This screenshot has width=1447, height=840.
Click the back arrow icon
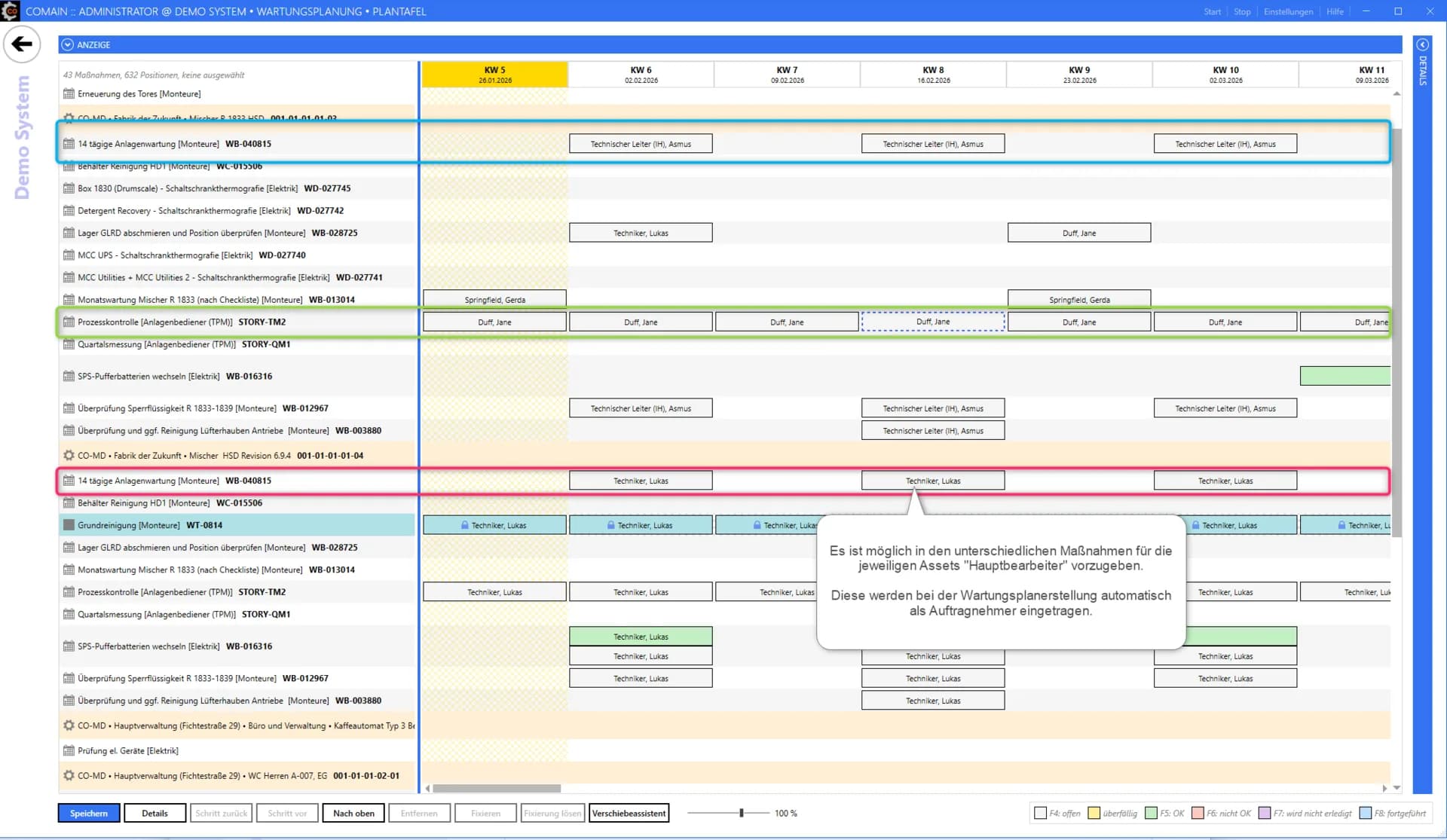pos(22,44)
